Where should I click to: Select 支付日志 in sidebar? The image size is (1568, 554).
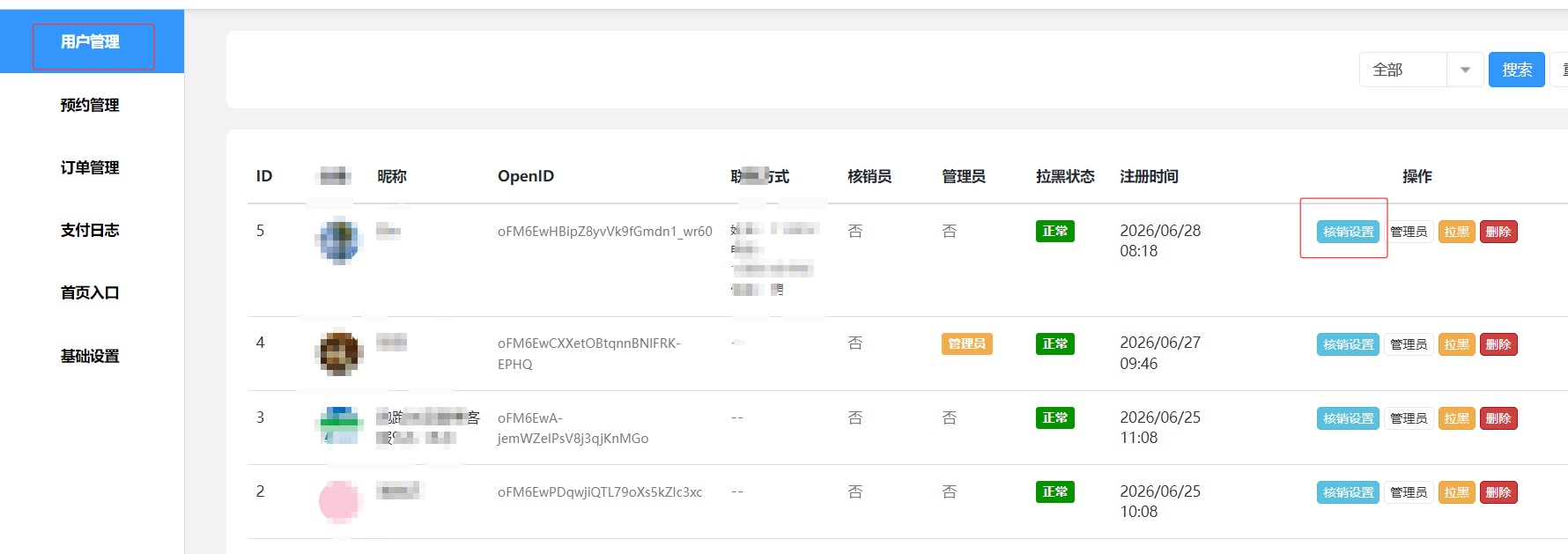92,230
